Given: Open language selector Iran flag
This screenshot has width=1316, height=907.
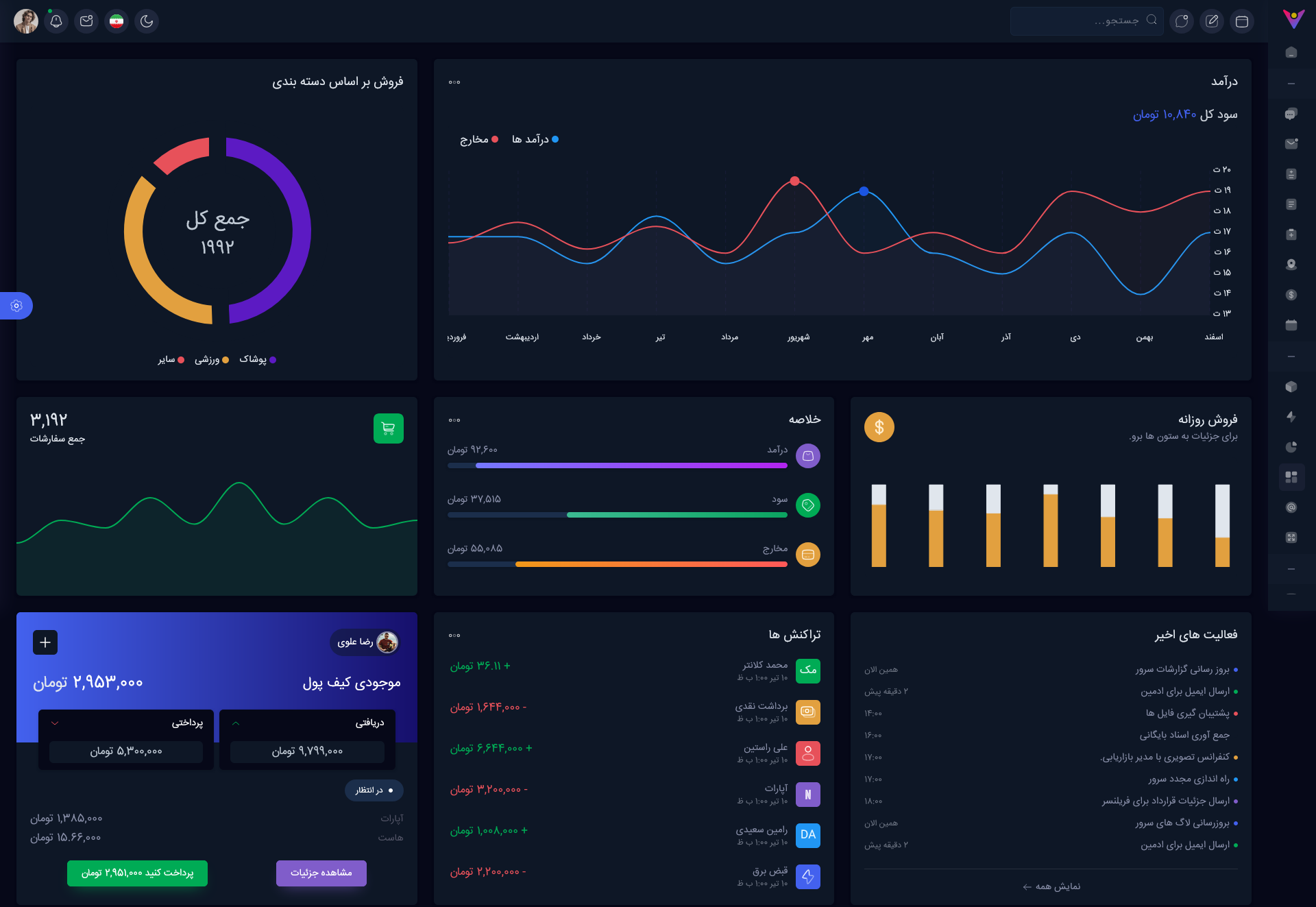Looking at the screenshot, I should pos(117,21).
